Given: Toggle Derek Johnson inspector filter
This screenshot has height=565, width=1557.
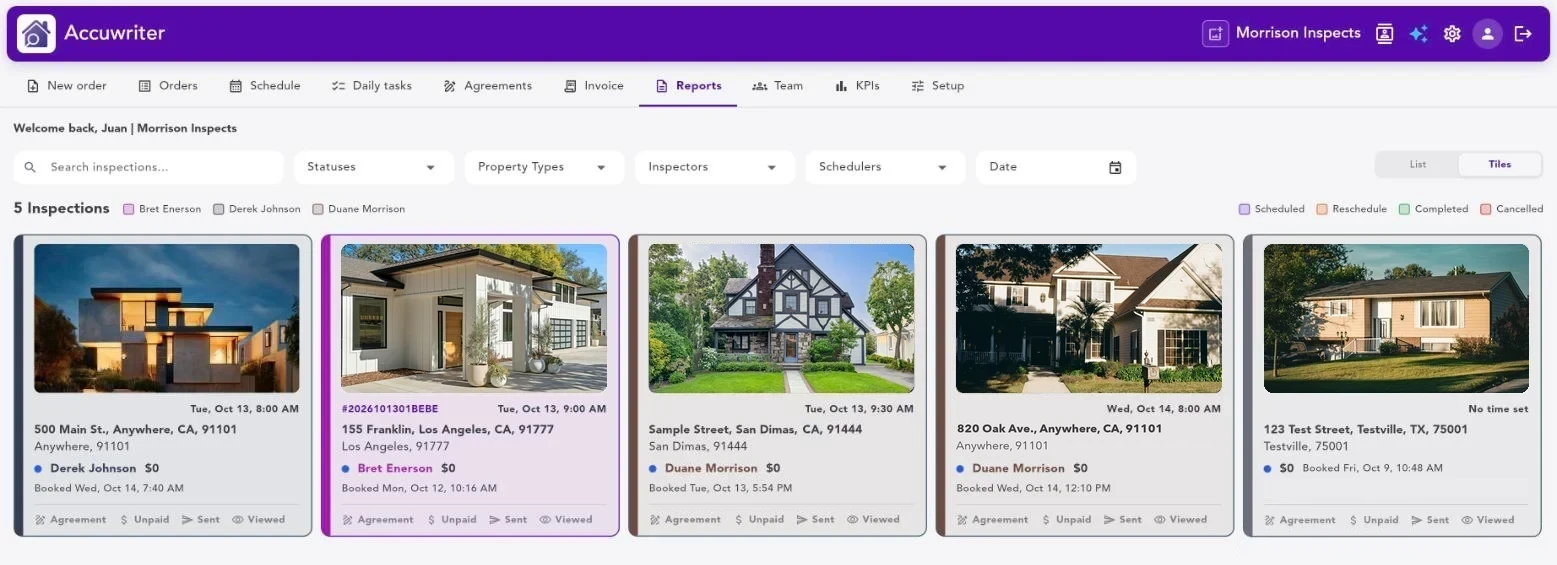Looking at the screenshot, I should coord(257,209).
